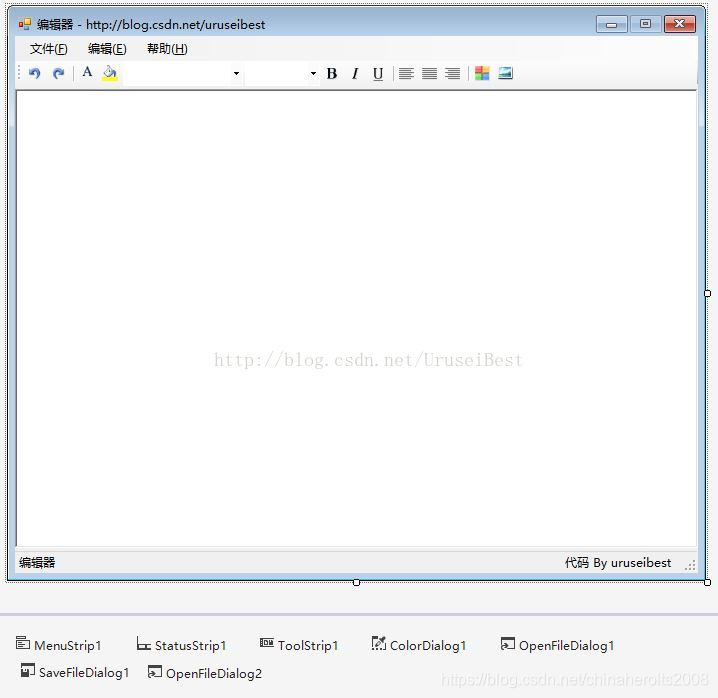Click the '代码 By uruseibest' status label

(x=618, y=562)
